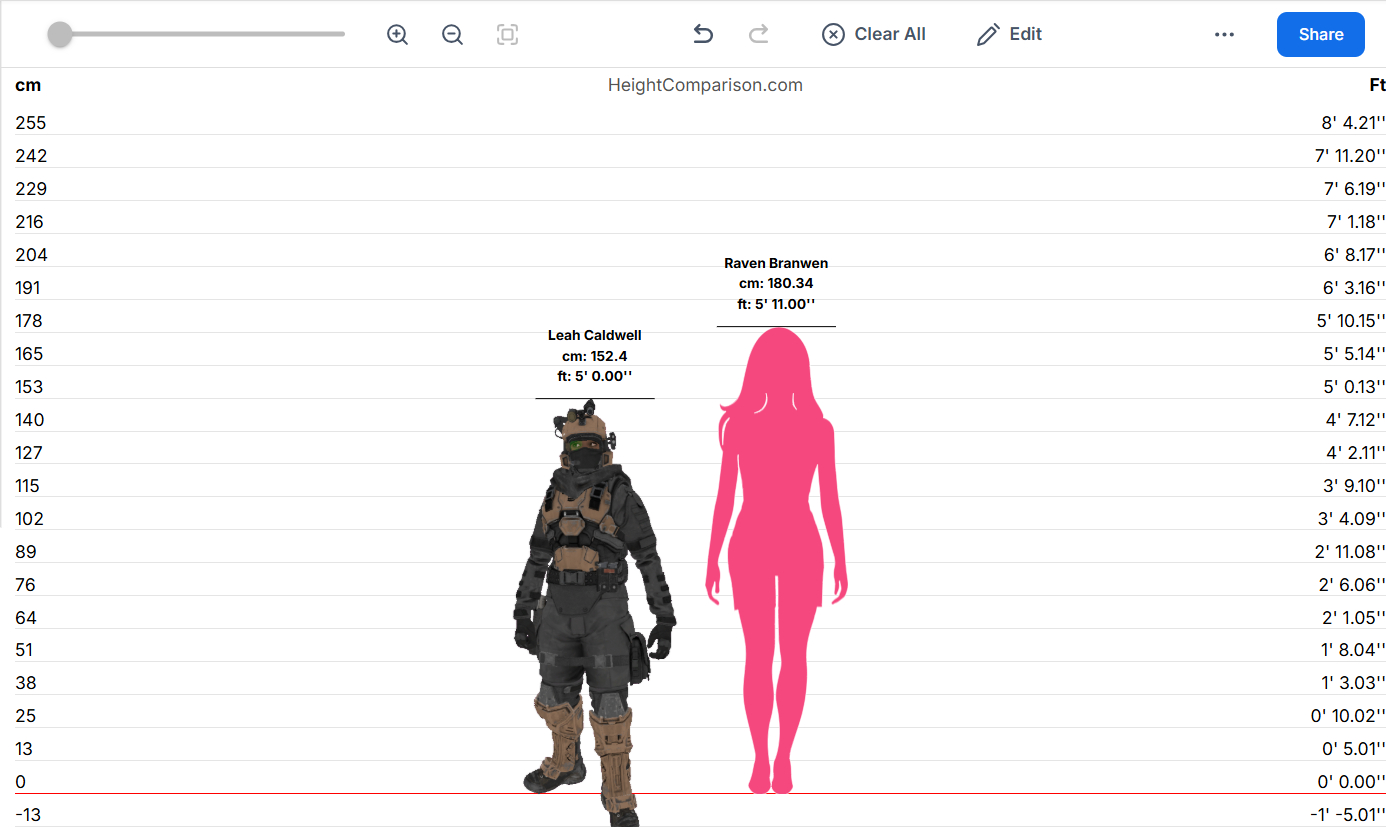The height and width of the screenshot is (827, 1386).
Task: Click Raven's cm: 180.34 height text
Action: [x=776, y=284]
